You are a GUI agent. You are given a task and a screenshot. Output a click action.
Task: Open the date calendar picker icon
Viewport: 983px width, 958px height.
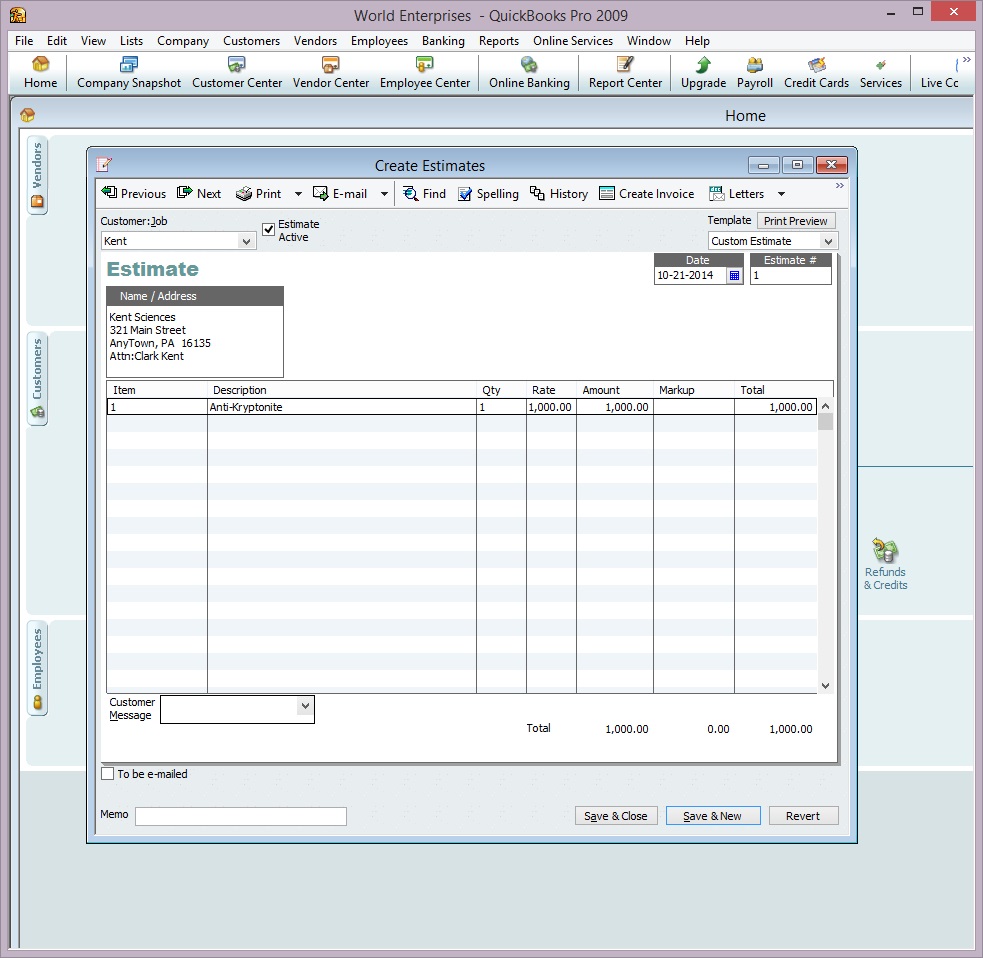(734, 276)
